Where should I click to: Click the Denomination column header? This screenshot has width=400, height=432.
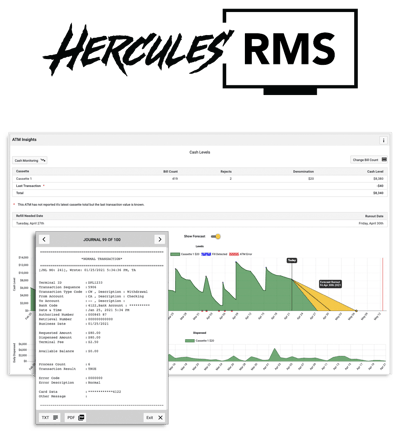tap(303, 171)
